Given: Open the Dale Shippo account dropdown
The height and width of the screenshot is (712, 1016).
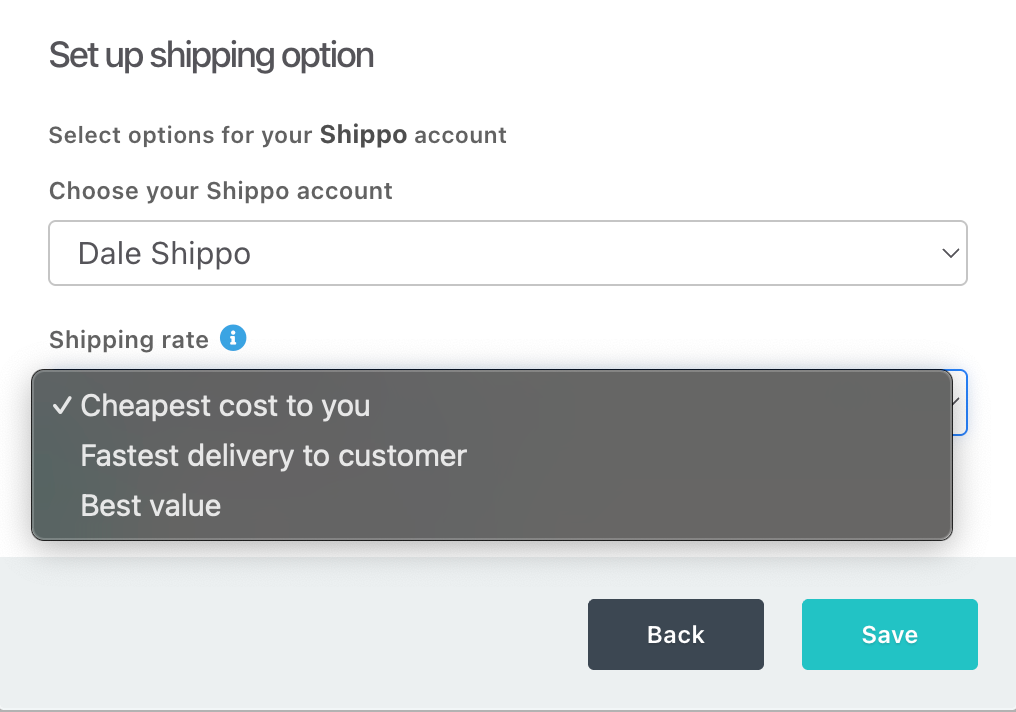Looking at the screenshot, I should click(507, 254).
